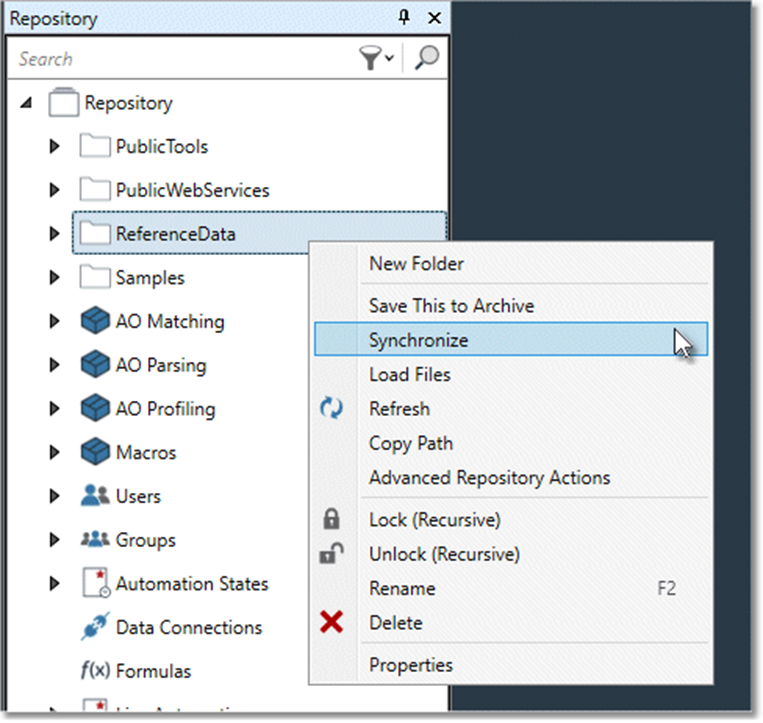Open Properties from the context menu
Image resolution: width=763 pixels, height=723 pixels.
[x=410, y=665]
